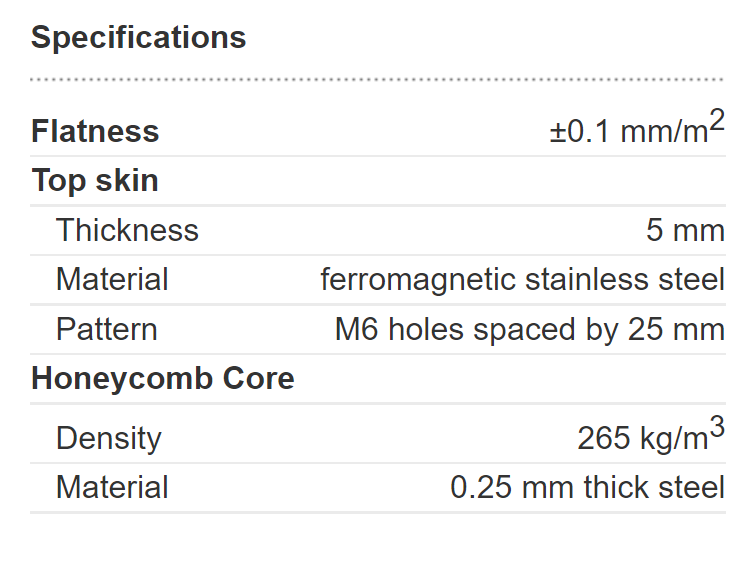Click the Top skin section header
The image size is (756, 572).
(x=95, y=181)
